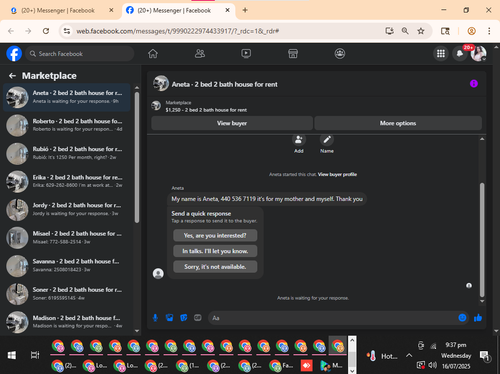500x374 pixels.
Task: Click the site information icon
Action: tap(67, 31)
